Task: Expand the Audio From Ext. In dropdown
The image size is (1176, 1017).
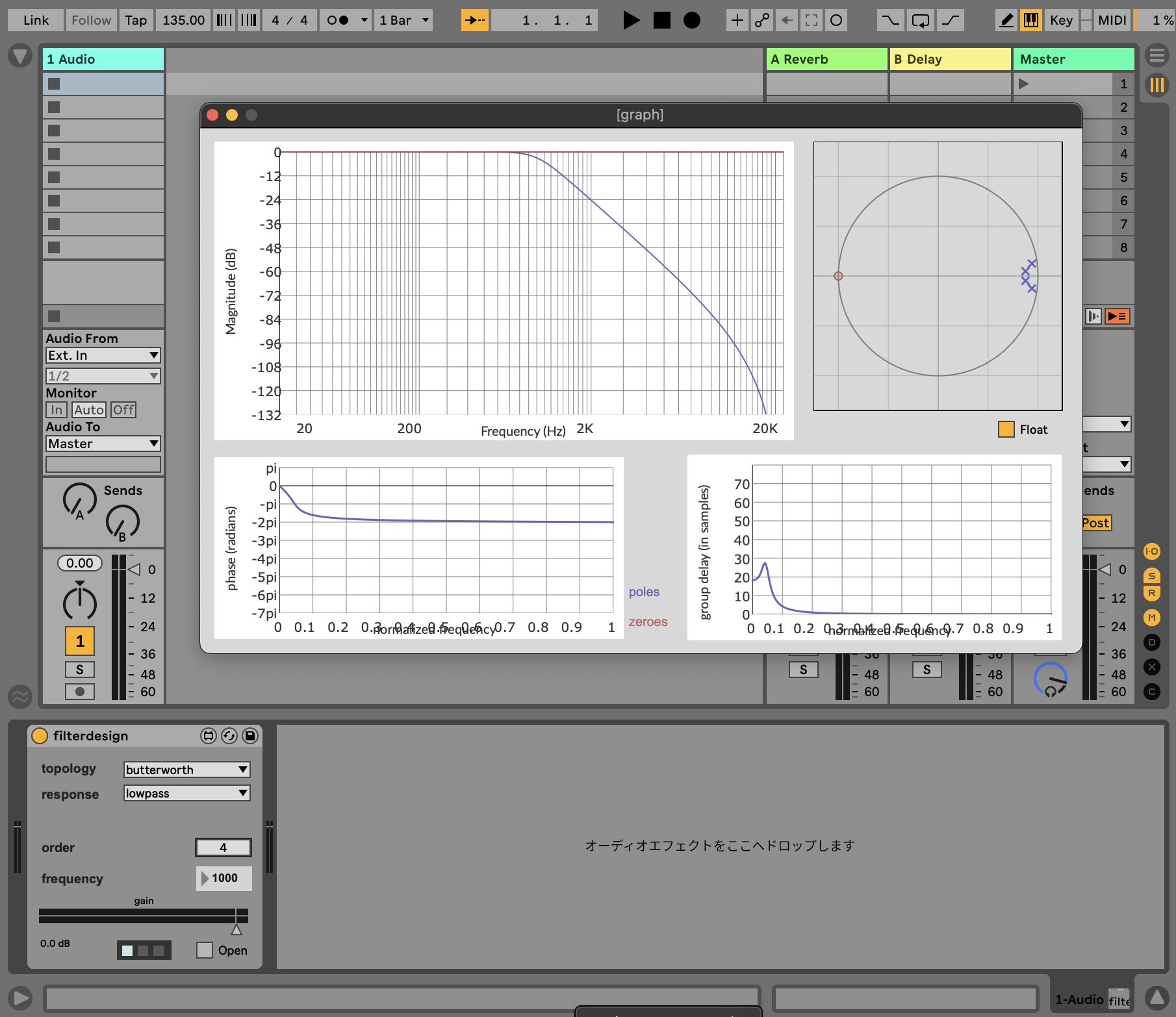Action: click(x=103, y=355)
